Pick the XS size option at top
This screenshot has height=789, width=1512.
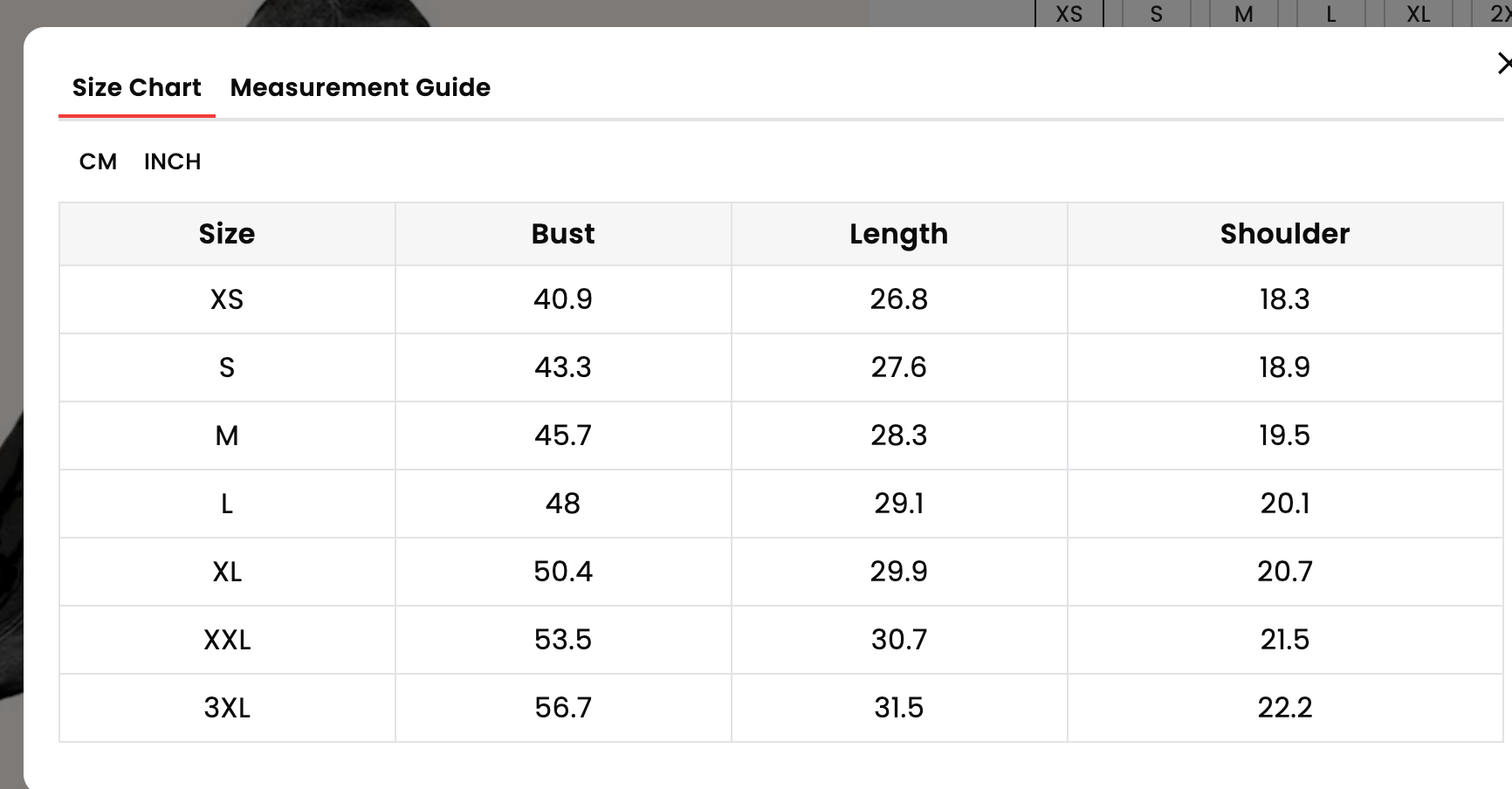[x=1069, y=14]
